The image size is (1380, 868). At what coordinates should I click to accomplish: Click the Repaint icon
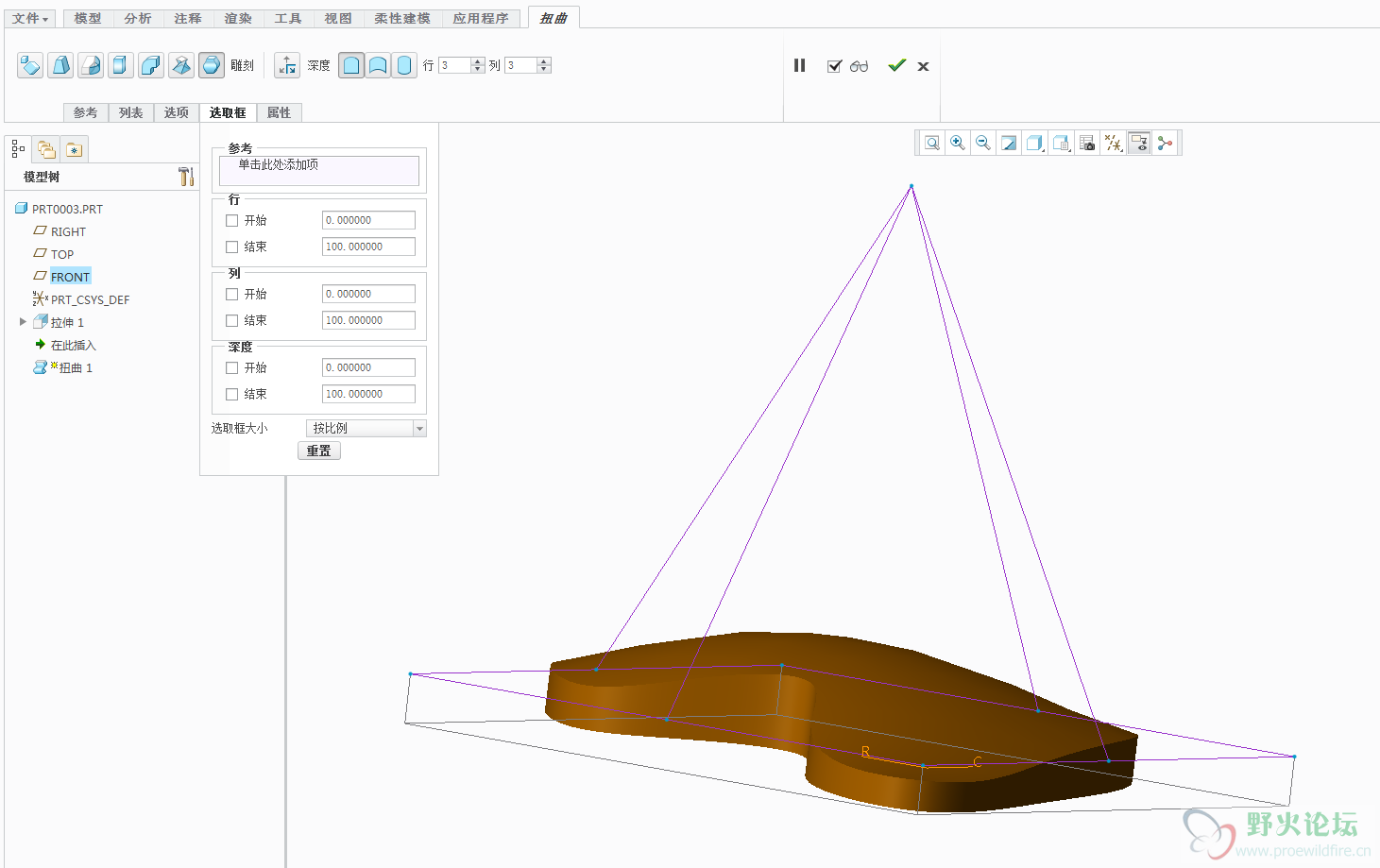(1009, 143)
